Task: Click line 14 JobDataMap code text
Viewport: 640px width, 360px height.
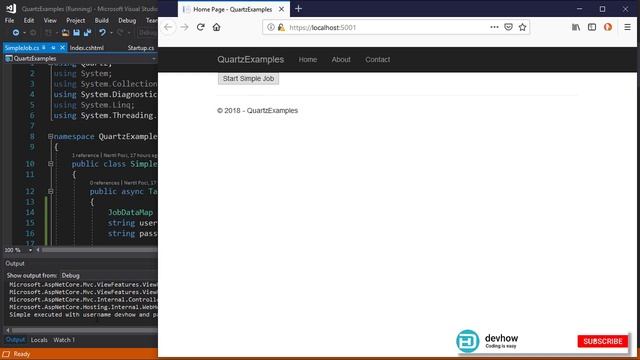Action: point(130,212)
